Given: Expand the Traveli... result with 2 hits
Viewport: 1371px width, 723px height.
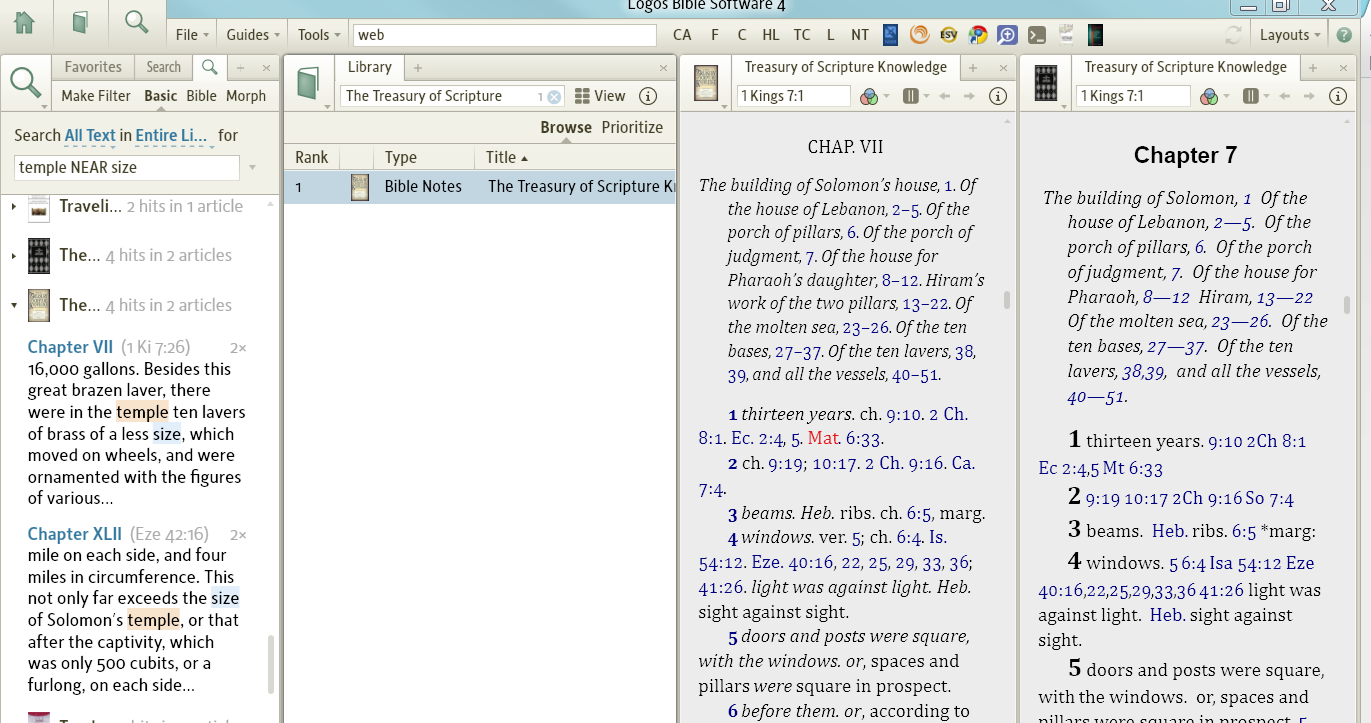Looking at the screenshot, I should coord(14,206).
